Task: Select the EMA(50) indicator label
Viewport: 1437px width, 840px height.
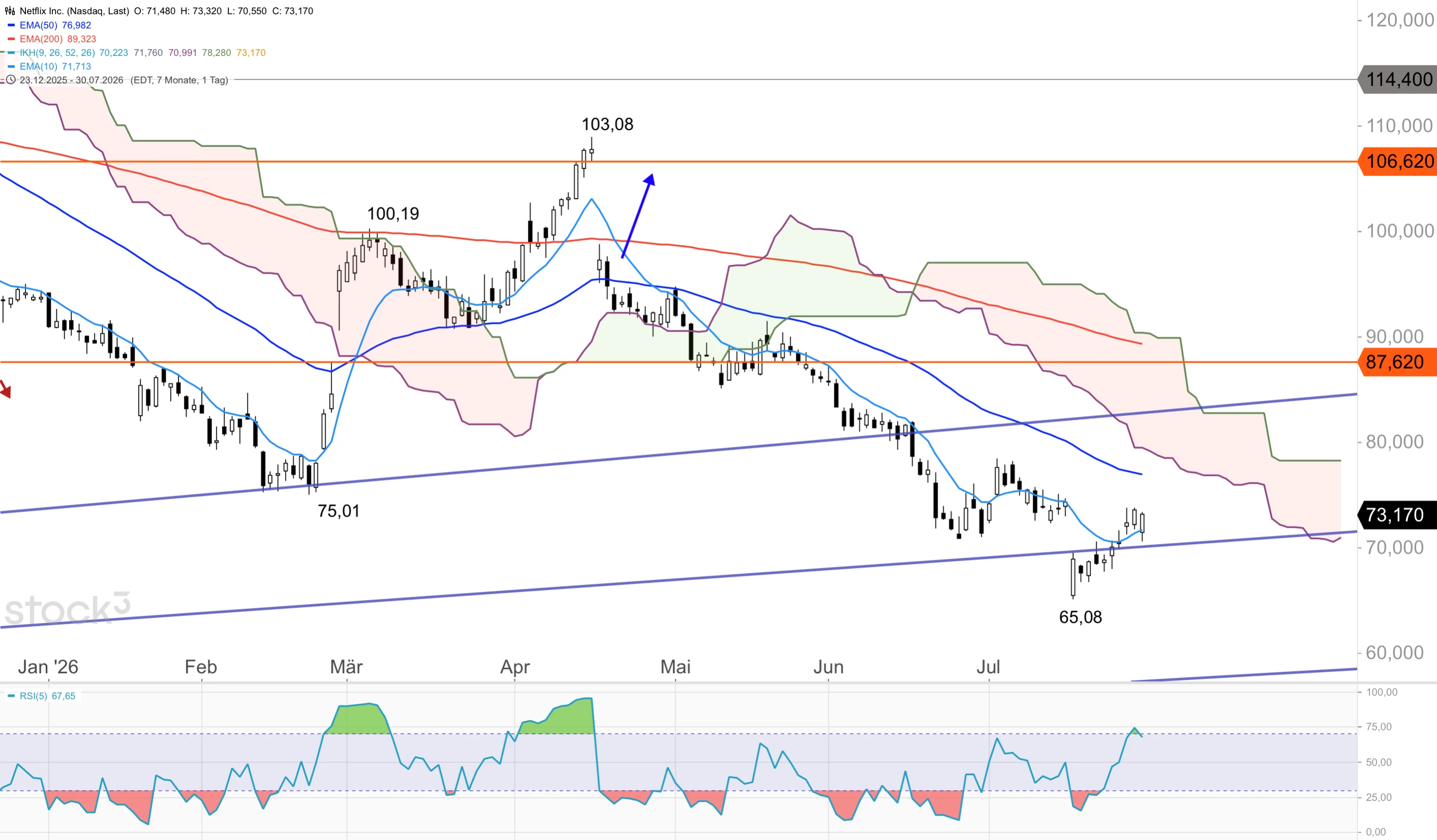Action: tap(38, 25)
